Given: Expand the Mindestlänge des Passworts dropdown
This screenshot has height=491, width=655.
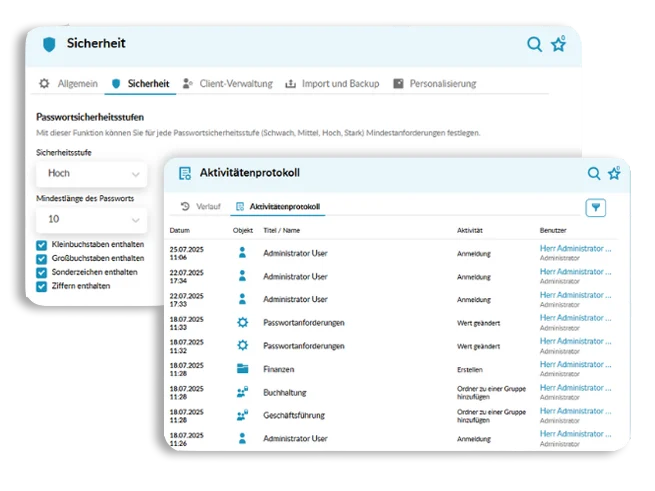Looking at the screenshot, I should pos(91,220).
